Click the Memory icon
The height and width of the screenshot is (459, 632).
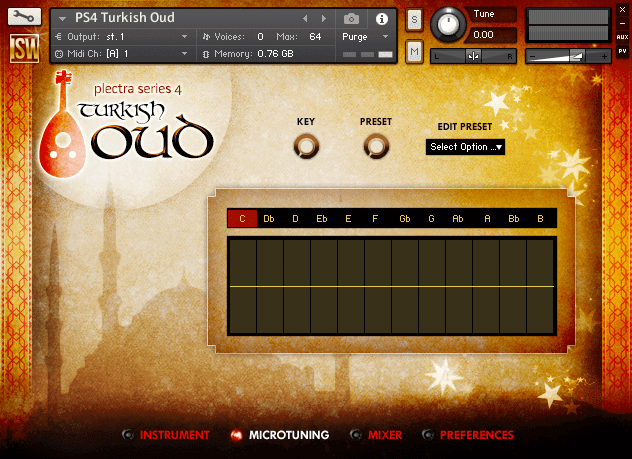[206, 54]
